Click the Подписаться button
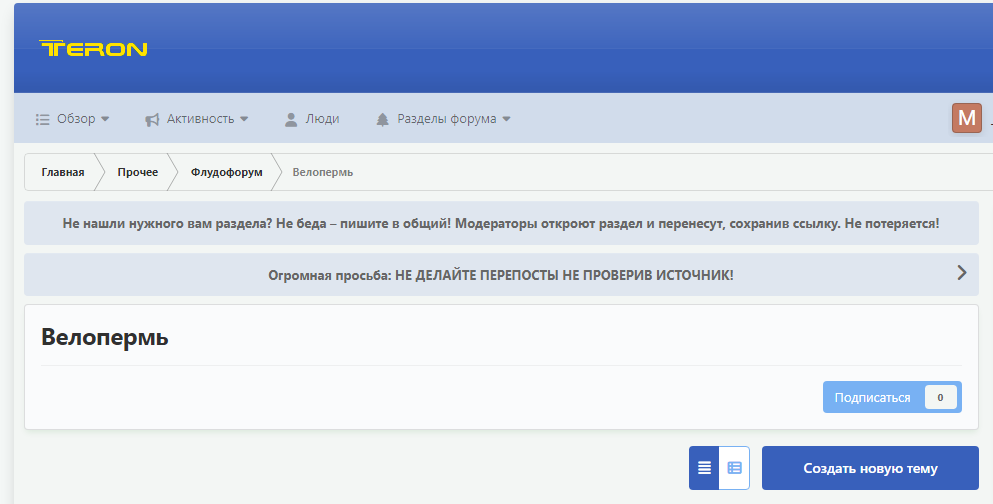This screenshot has height=504, width=993. click(x=873, y=398)
